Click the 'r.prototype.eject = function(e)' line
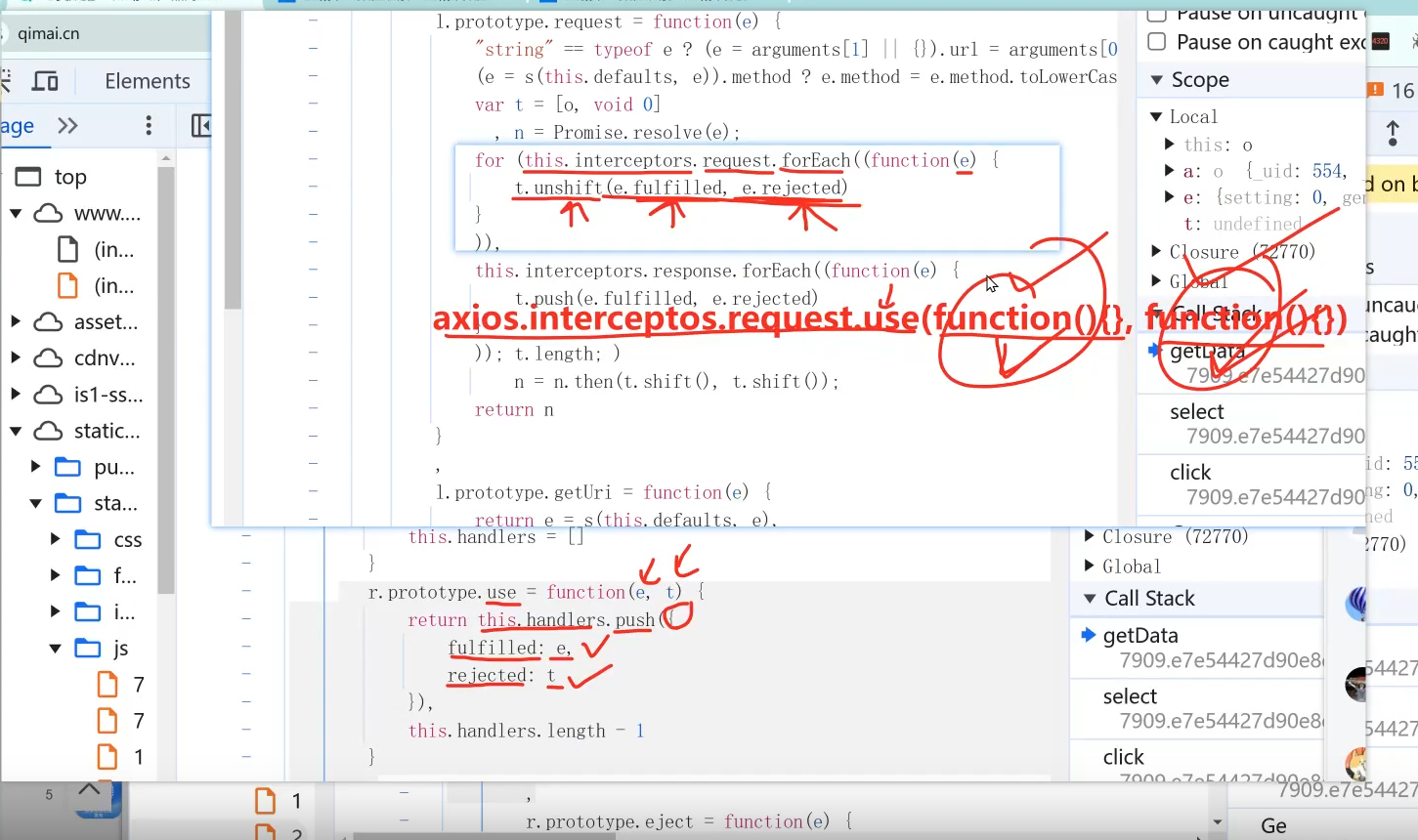 coord(689,821)
